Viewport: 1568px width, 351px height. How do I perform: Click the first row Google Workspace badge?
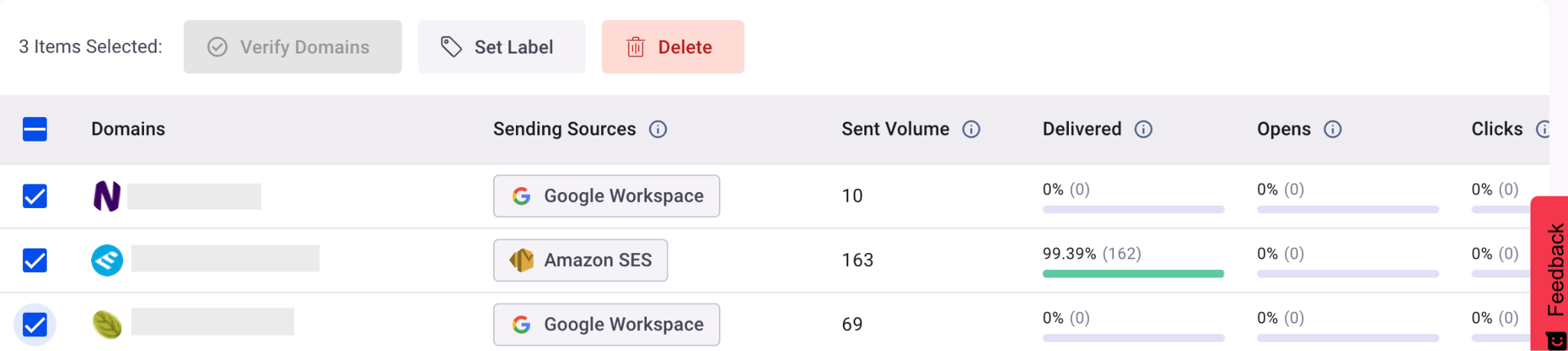tap(606, 197)
